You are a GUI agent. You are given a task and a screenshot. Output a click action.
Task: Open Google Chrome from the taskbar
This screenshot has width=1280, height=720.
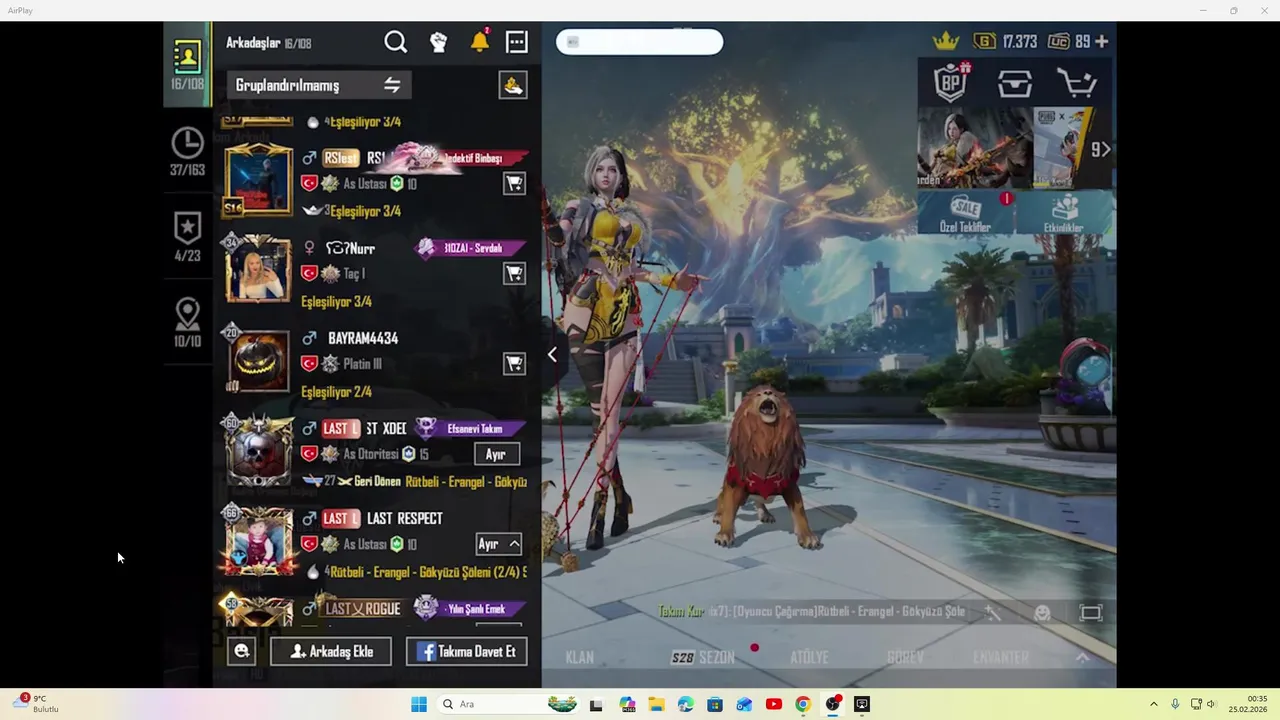tap(803, 704)
